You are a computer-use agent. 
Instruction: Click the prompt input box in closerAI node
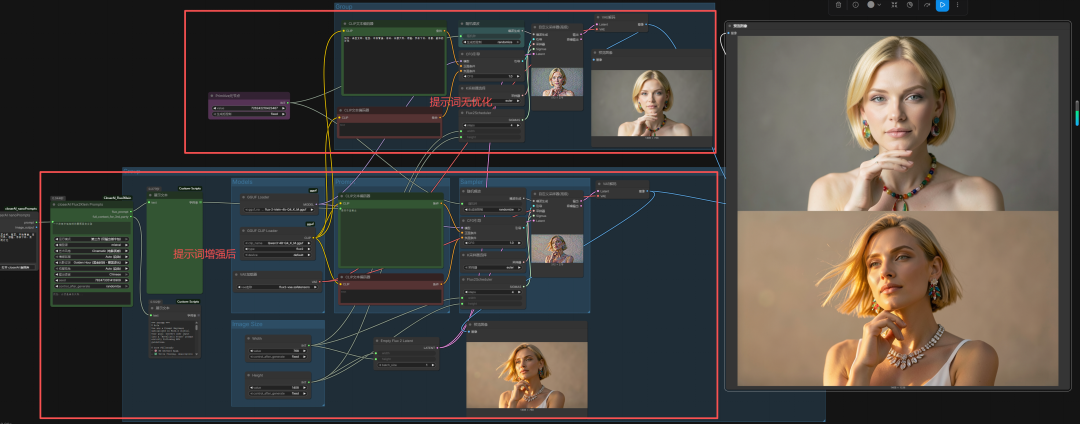(91, 226)
